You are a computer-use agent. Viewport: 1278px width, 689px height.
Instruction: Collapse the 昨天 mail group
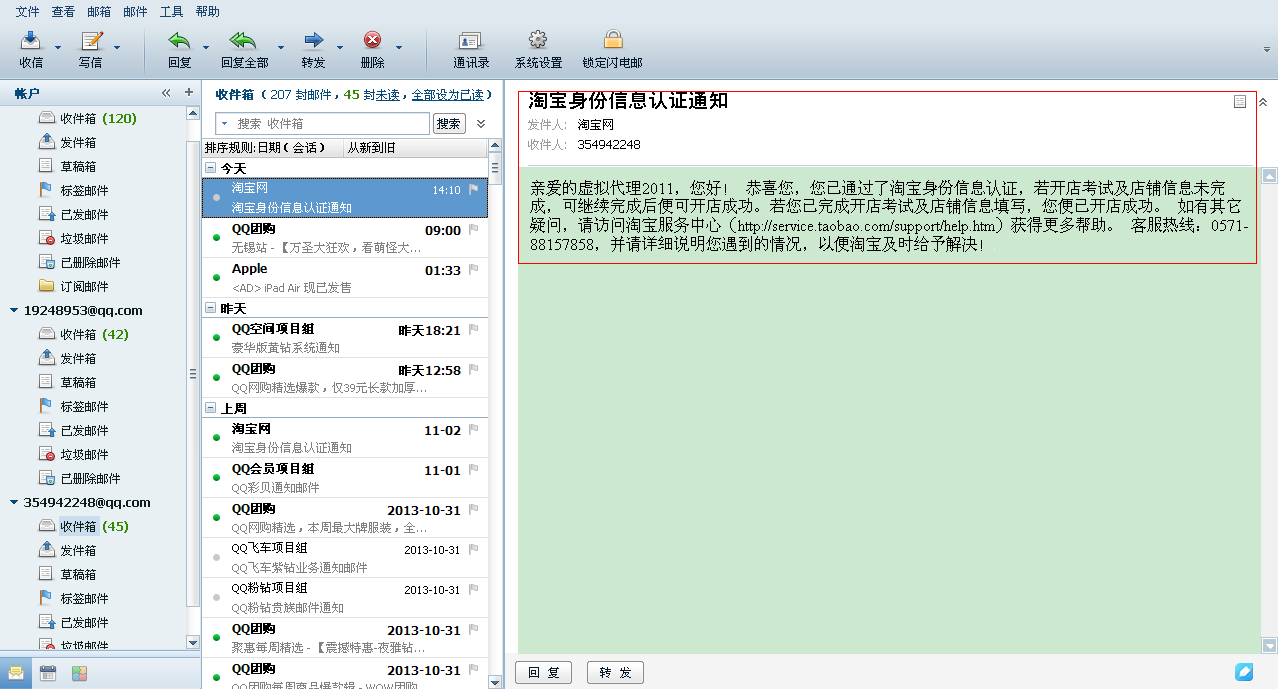[x=211, y=308]
